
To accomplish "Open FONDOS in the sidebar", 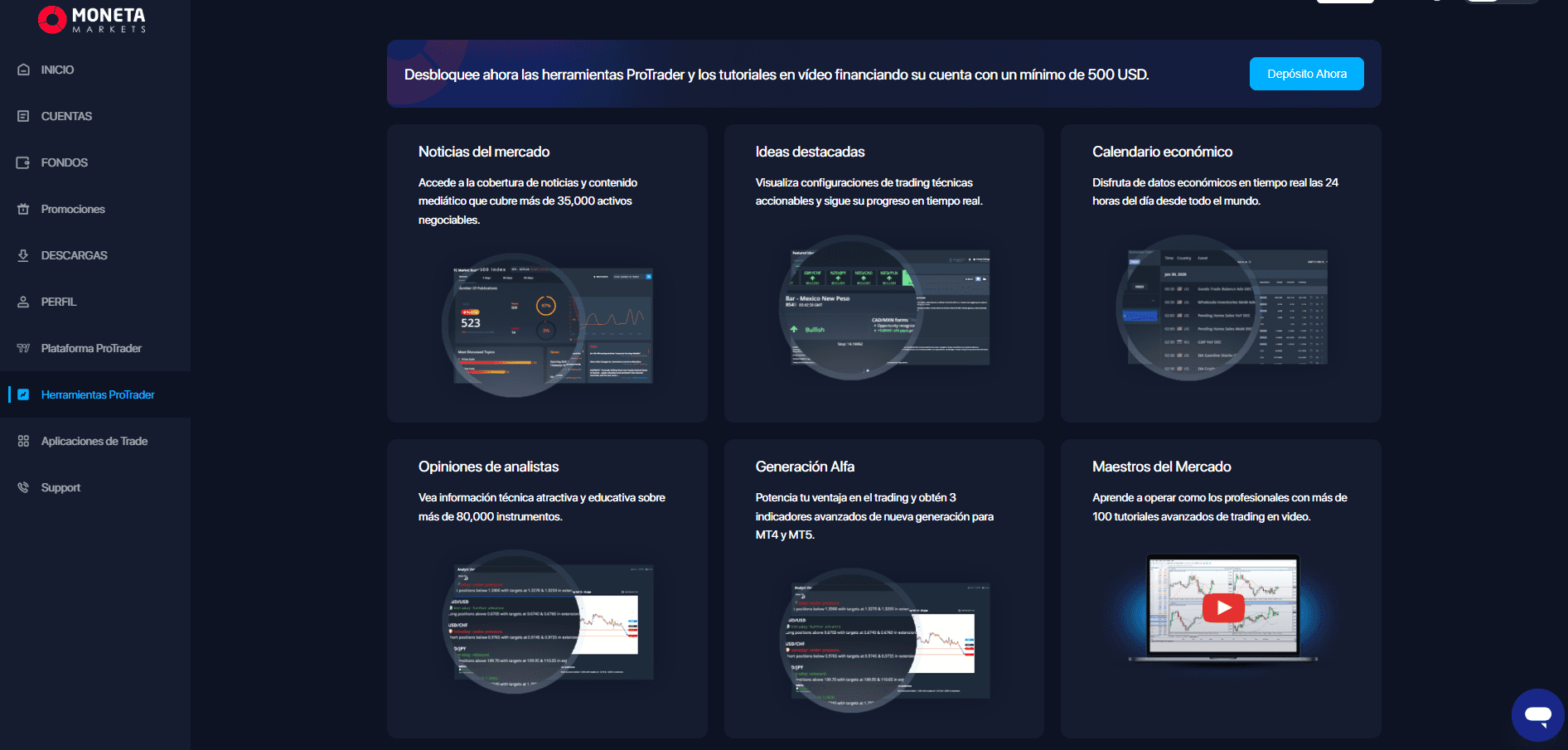I will point(65,162).
